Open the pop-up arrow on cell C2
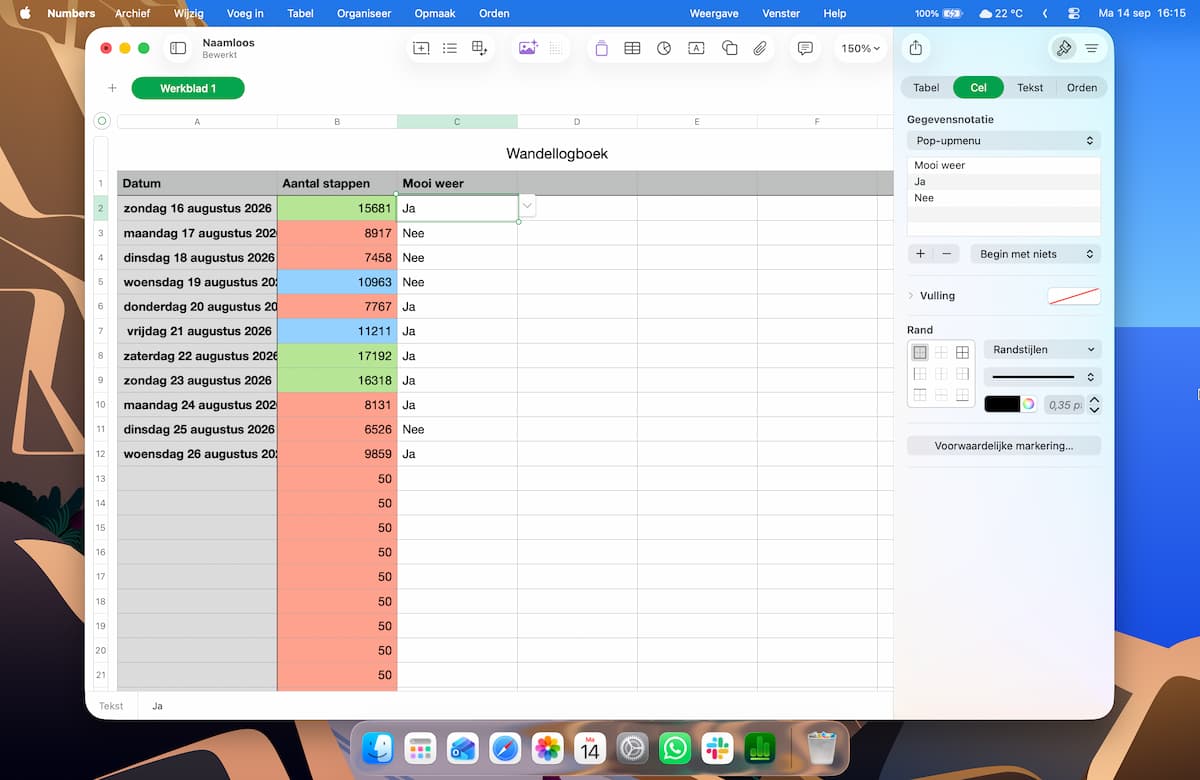This screenshot has width=1200, height=780. click(x=528, y=205)
